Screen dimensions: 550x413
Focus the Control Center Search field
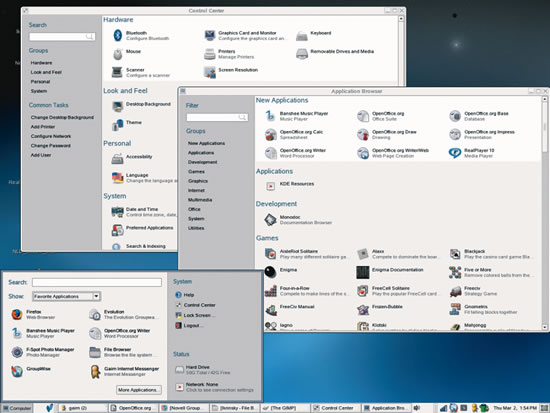tap(62, 36)
